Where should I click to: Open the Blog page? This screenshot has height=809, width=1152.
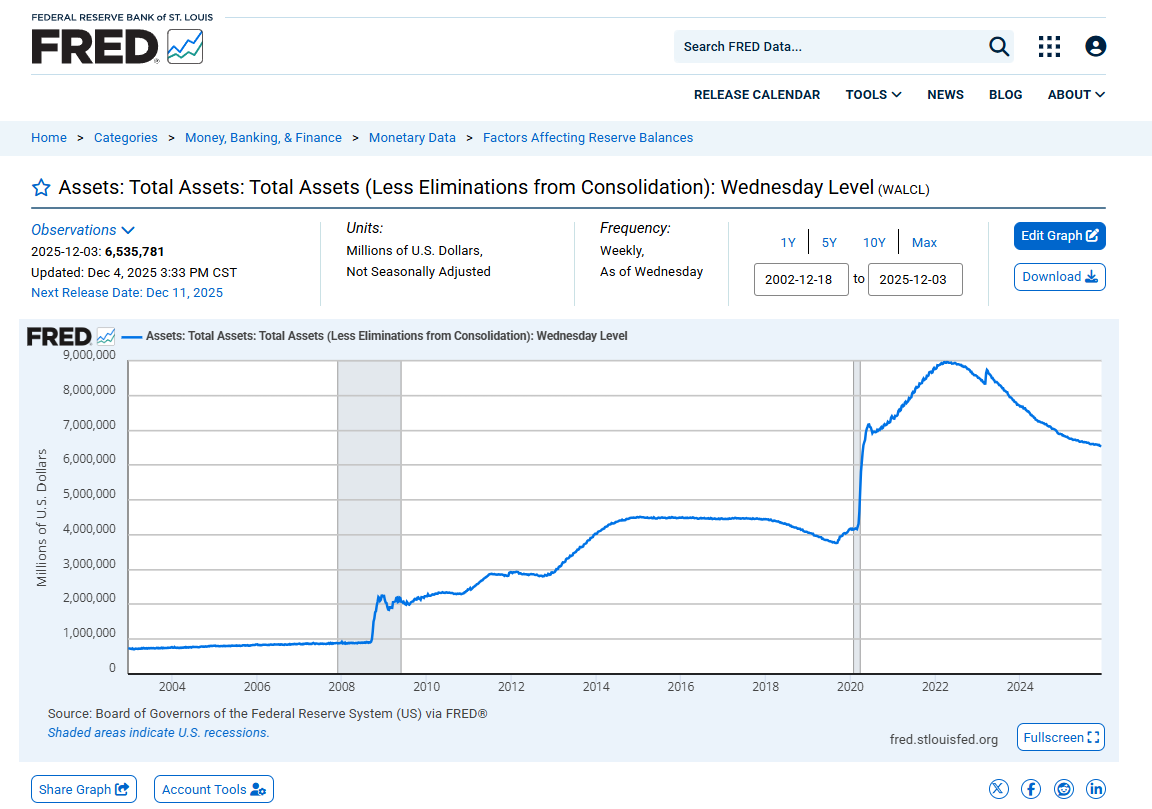1005,95
